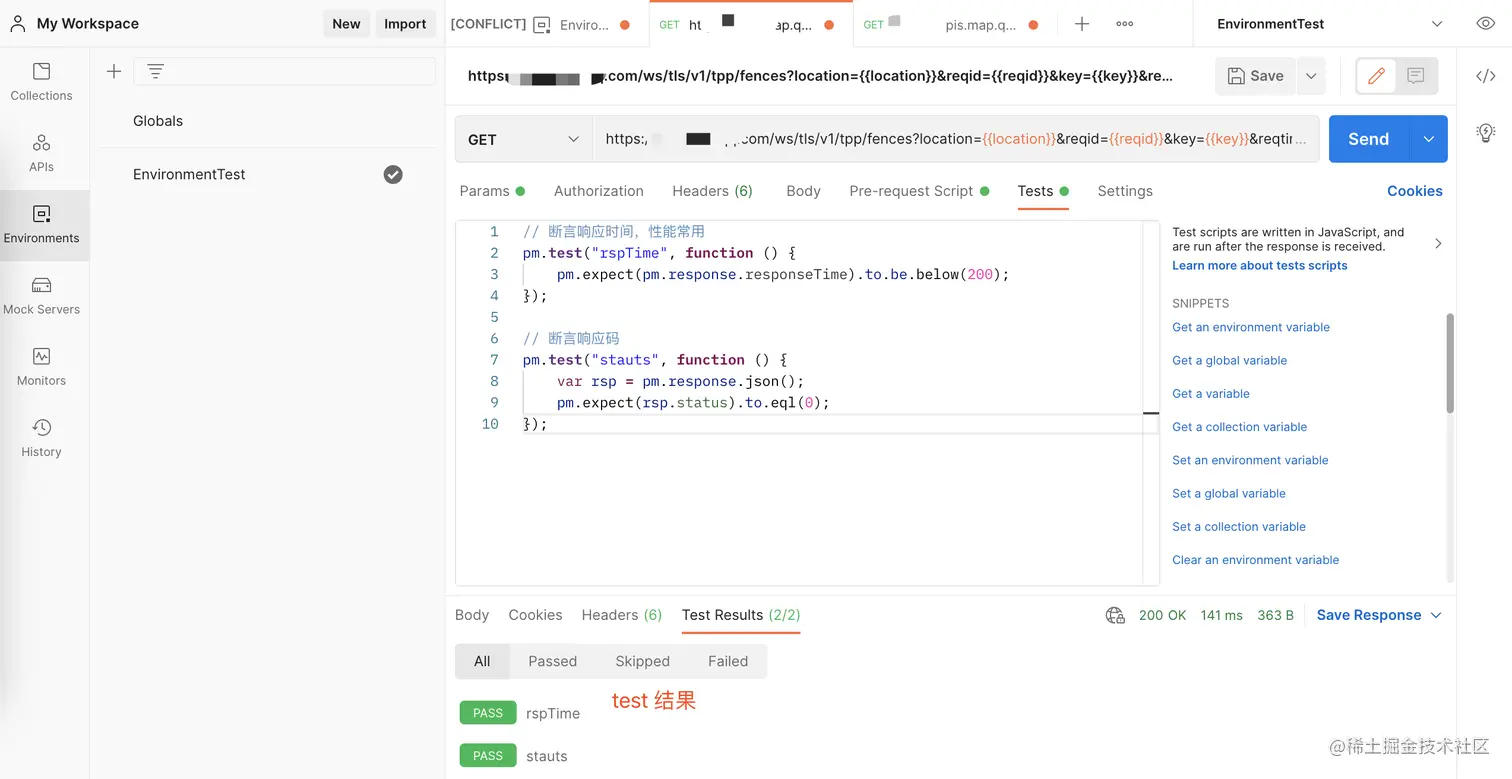Switch to the Settings tab

pos(1125,191)
